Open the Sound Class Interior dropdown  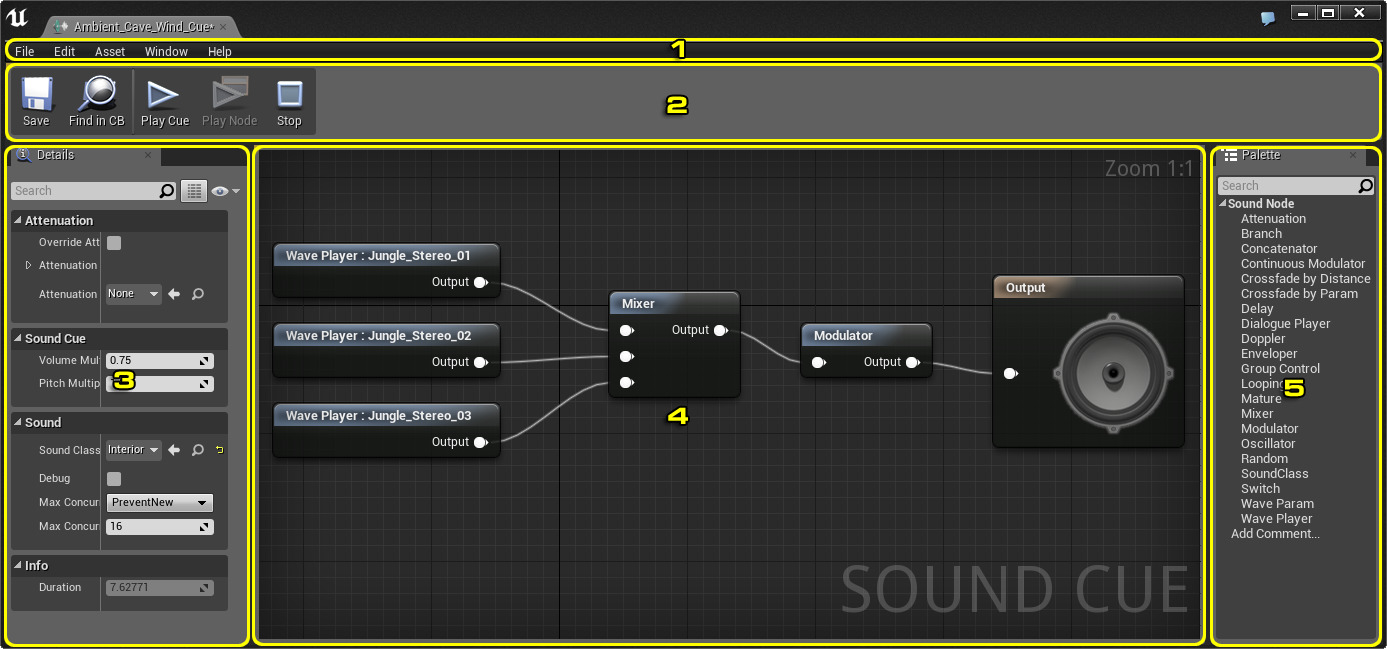click(x=132, y=450)
